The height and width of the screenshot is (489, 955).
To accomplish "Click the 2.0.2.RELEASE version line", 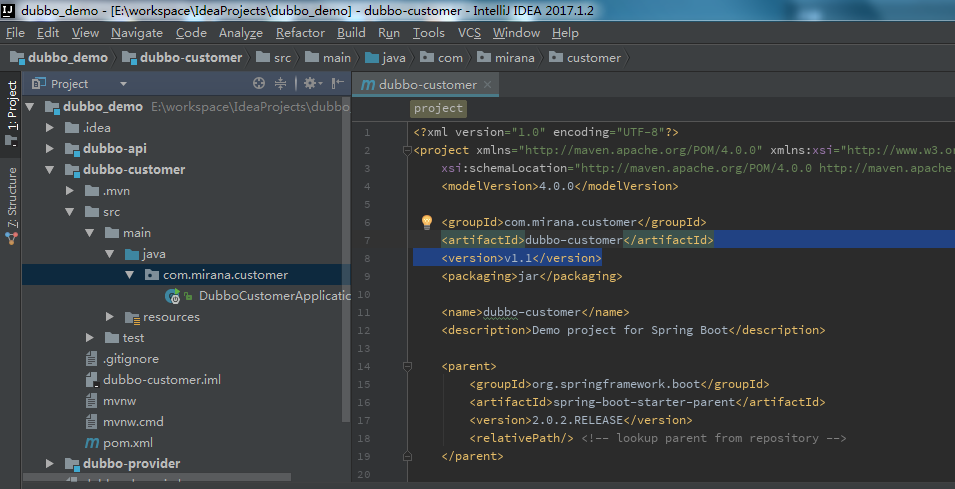I will [581, 420].
